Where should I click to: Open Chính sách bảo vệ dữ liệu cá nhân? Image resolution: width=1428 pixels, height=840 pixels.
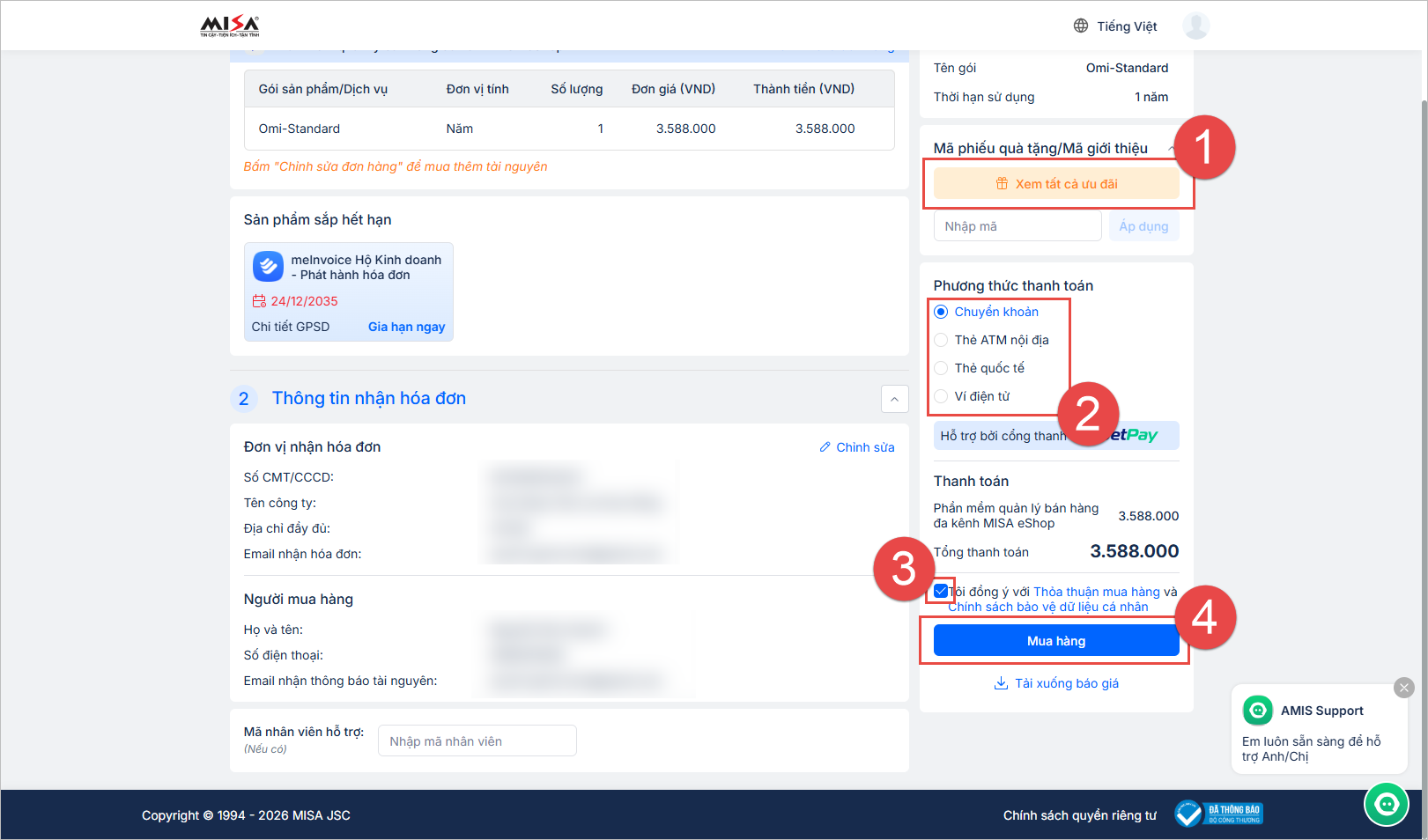coord(1048,607)
